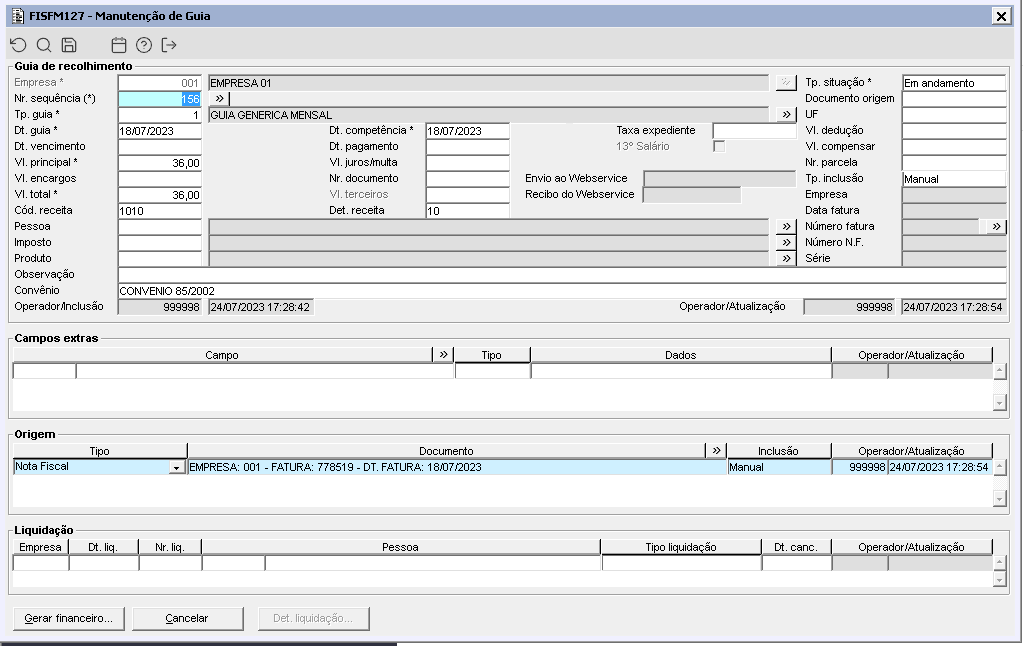The image size is (1023, 646).
Task: Click the Det. liquidação button
Action: 313,618
